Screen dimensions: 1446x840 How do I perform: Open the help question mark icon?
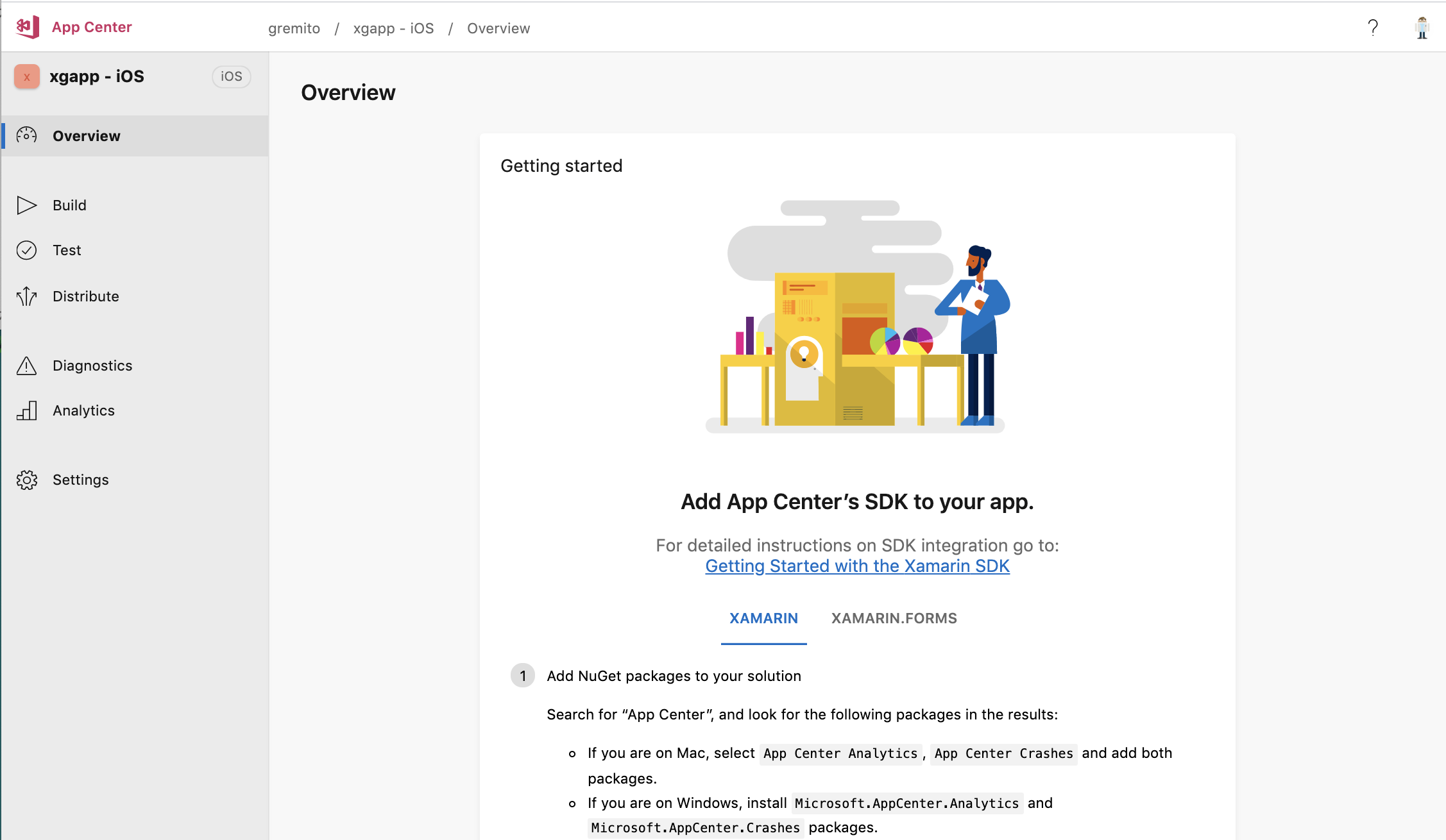coord(1373,28)
